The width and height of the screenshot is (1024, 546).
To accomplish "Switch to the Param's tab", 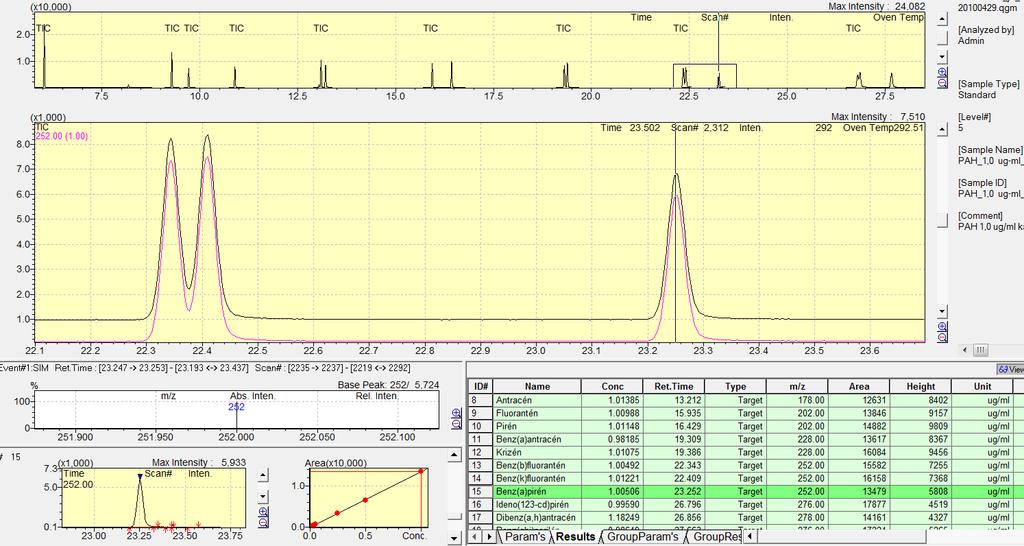I will (x=524, y=537).
